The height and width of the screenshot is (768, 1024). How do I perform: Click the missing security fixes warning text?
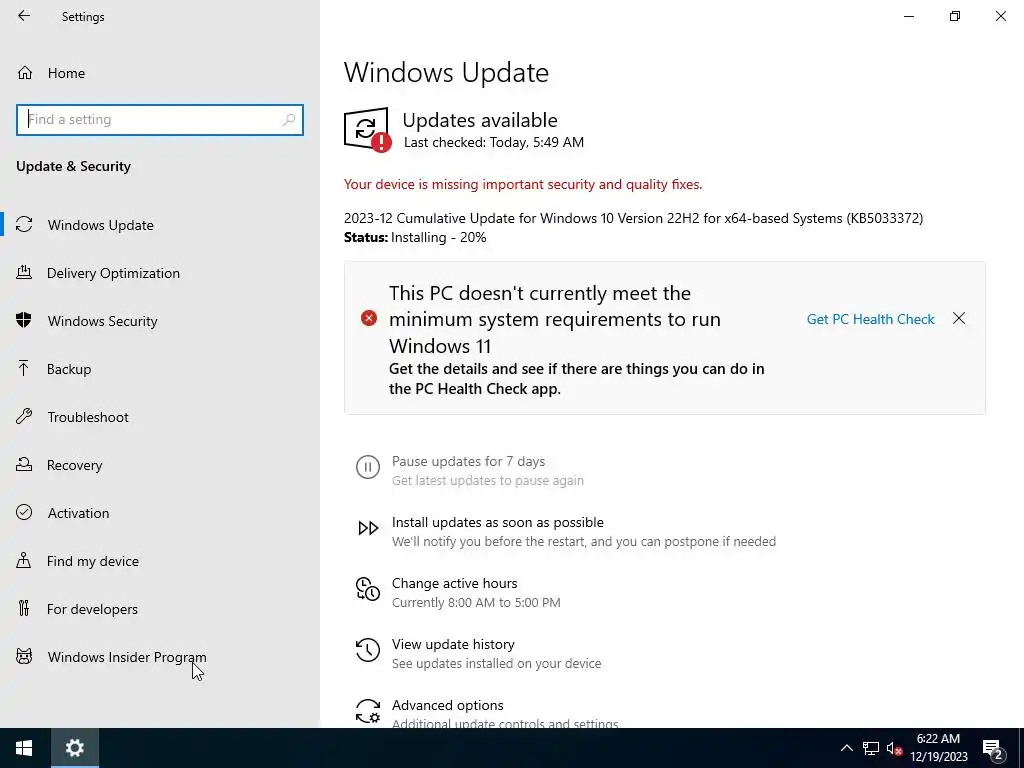(x=523, y=184)
